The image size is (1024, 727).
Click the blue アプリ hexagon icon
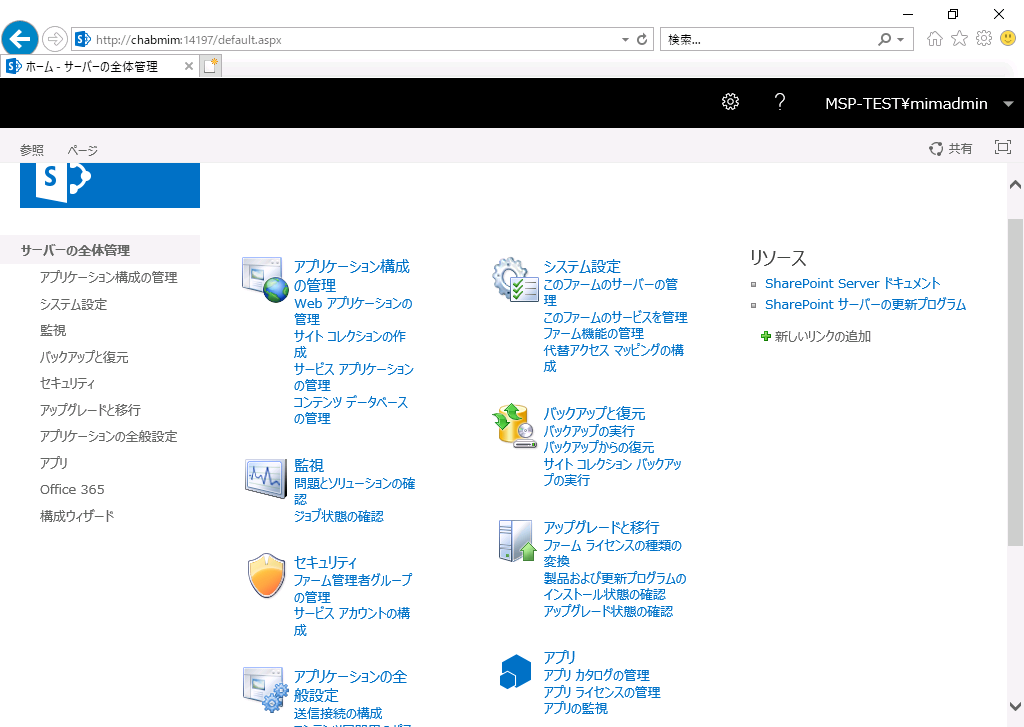pos(515,671)
